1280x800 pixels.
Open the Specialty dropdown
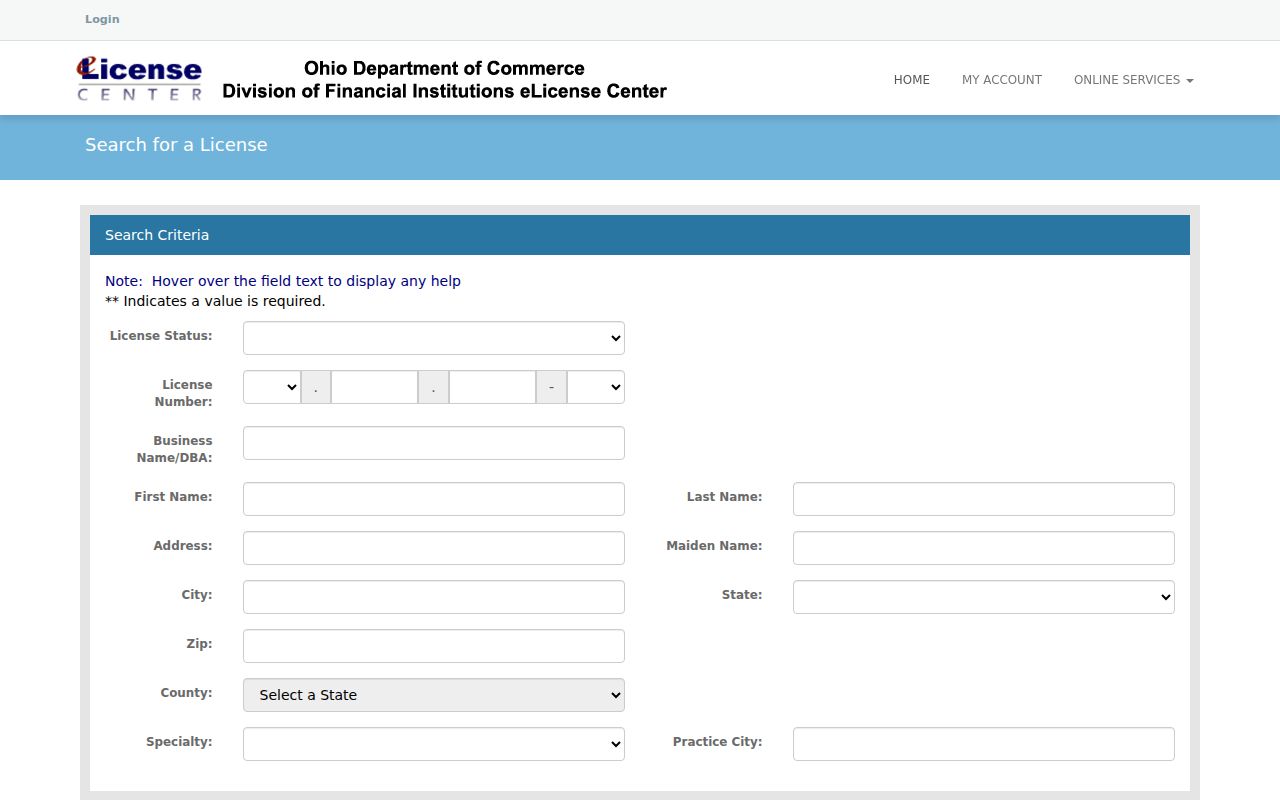click(434, 744)
